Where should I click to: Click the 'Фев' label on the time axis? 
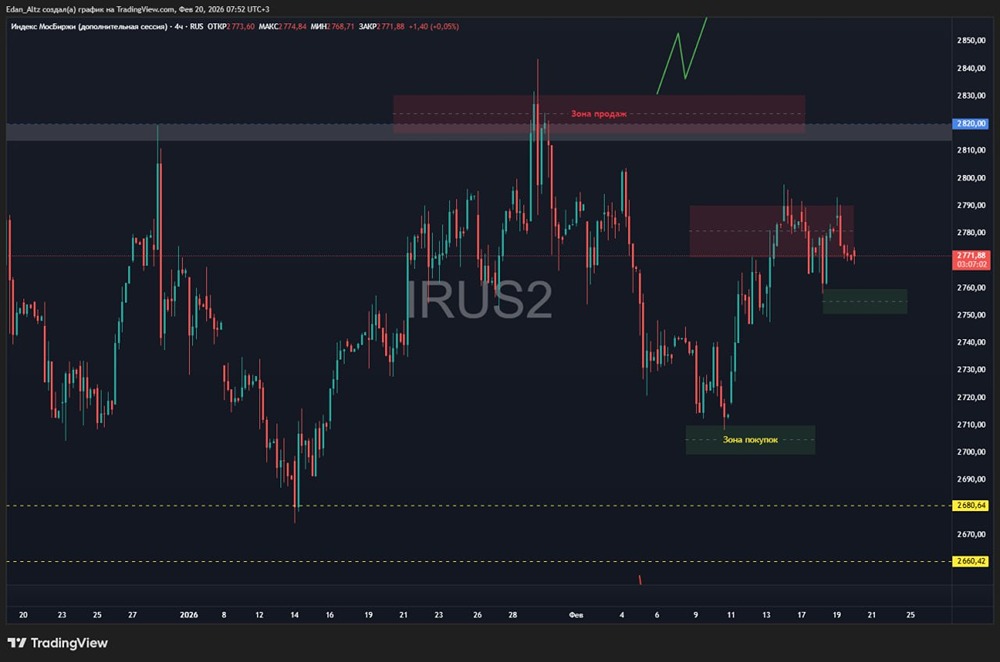pyautogui.click(x=576, y=615)
